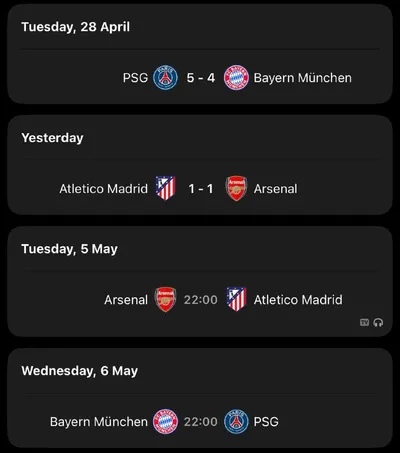
Task: Open the 5 - 4 score result
Action: pyautogui.click(x=201, y=78)
